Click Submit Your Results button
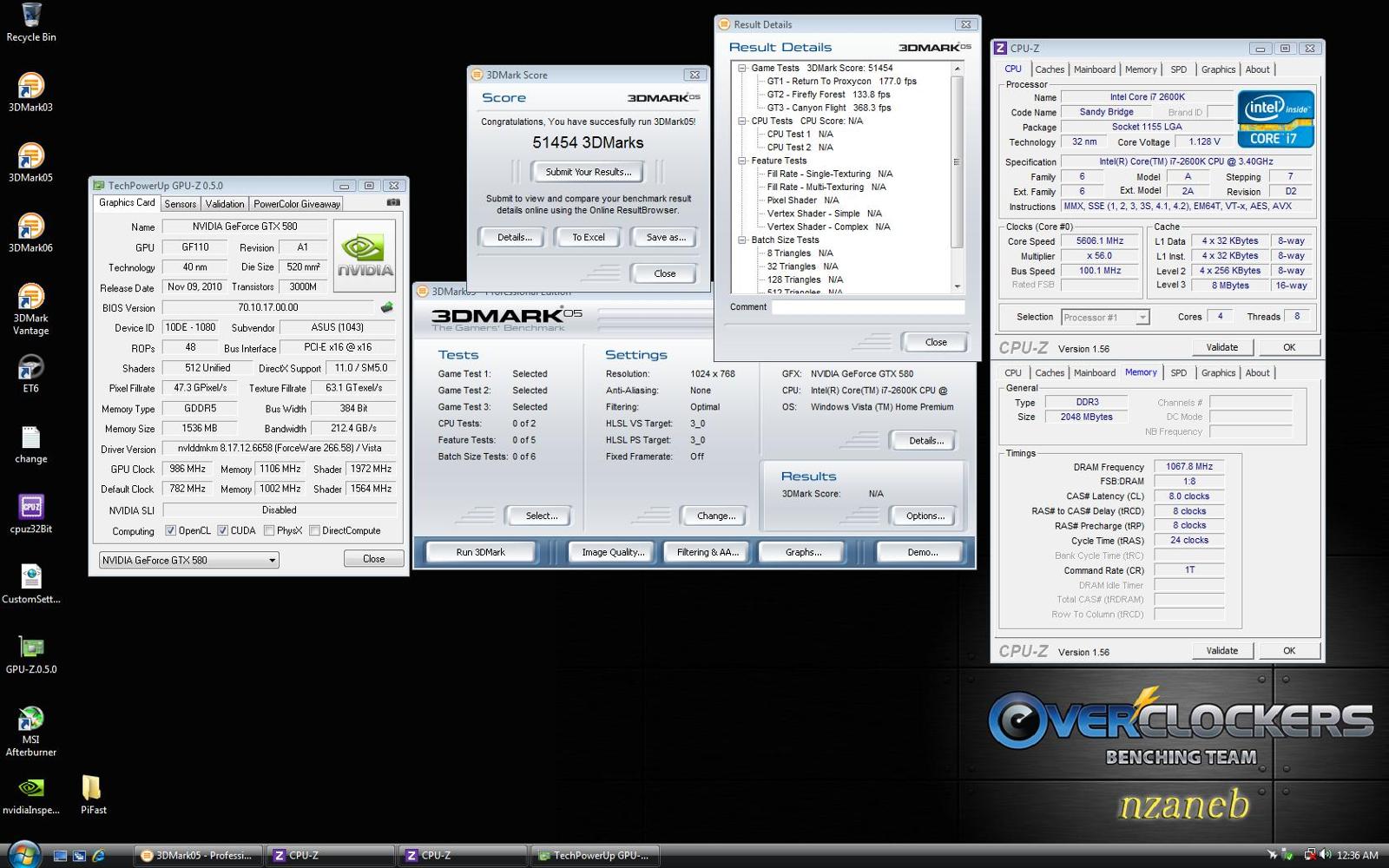The height and width of the screenshot is (868, 1389). 588,172
